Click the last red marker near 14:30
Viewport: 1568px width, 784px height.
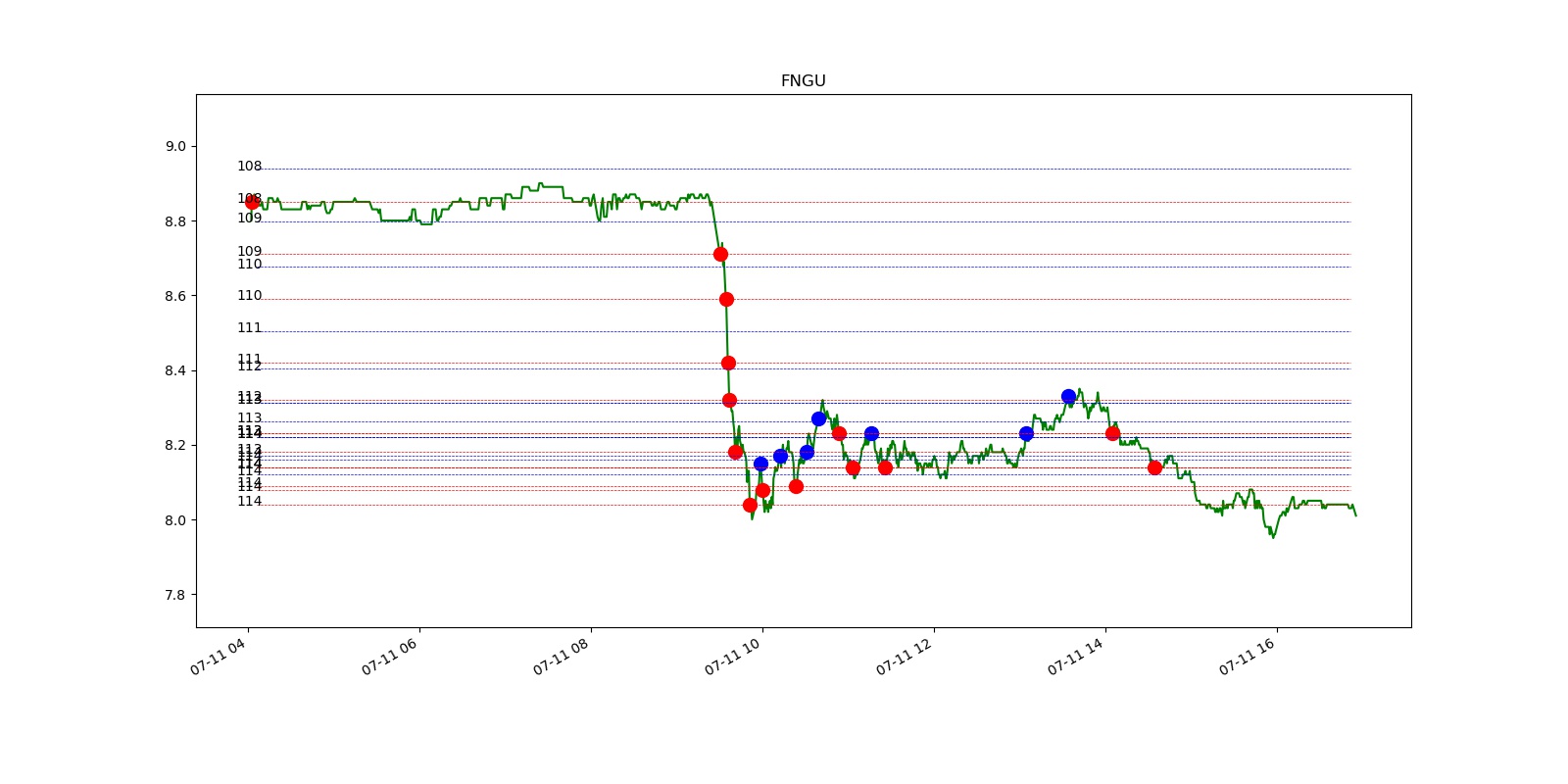point(1154,467)
